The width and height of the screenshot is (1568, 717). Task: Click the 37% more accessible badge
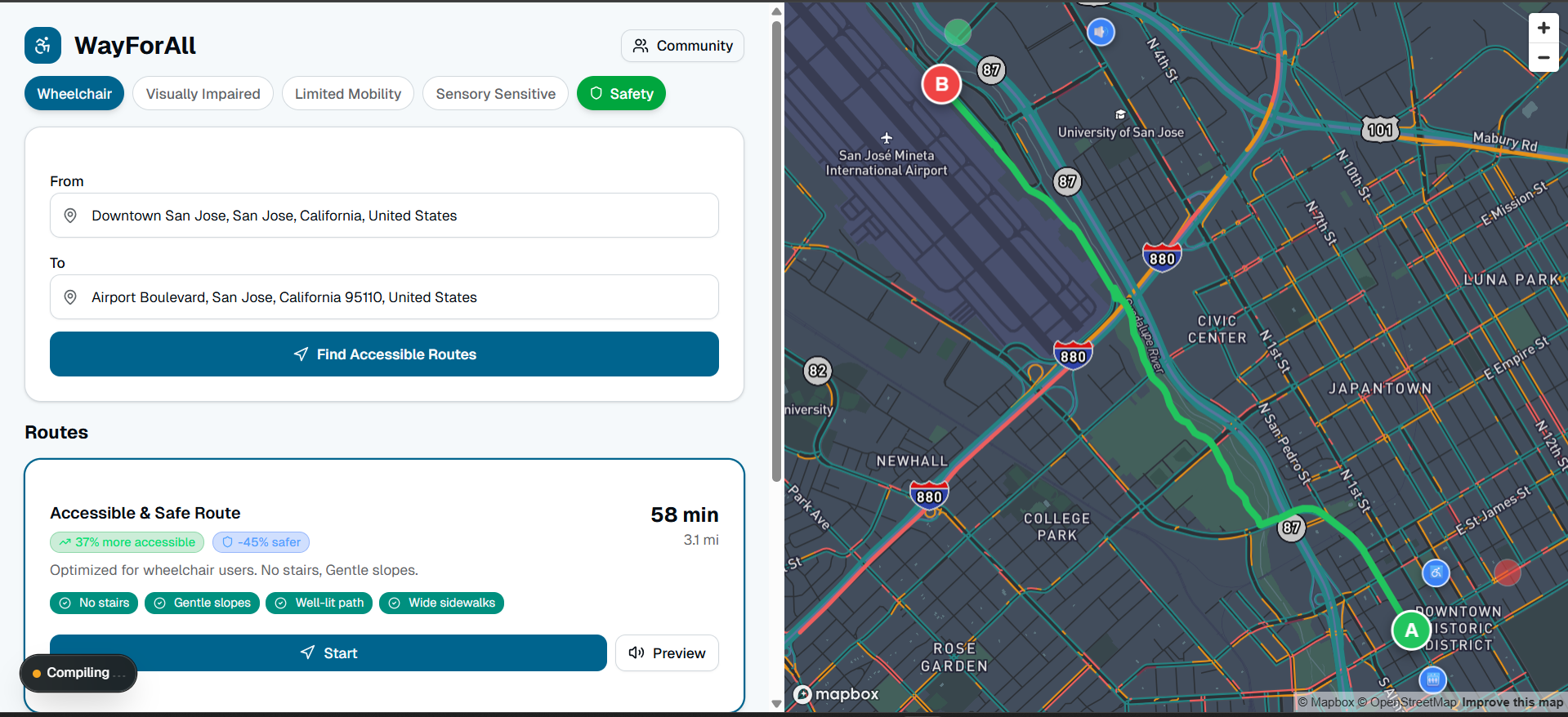coord(127,542)
